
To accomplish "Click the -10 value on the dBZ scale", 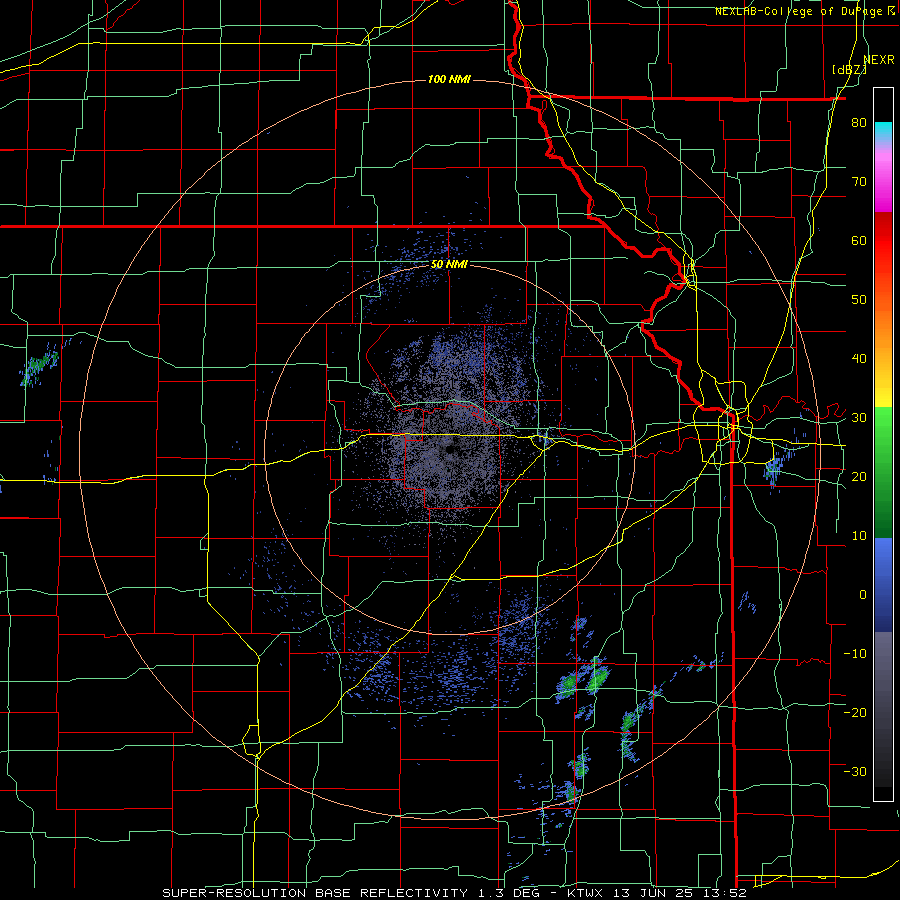I will pos(855,653).
